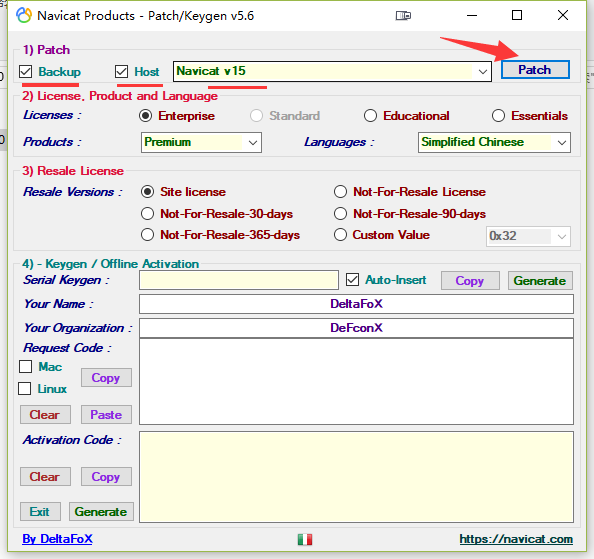Click into the Your Name input field
The height and width of the screenshot is (559, 594).
click(356, 304)
